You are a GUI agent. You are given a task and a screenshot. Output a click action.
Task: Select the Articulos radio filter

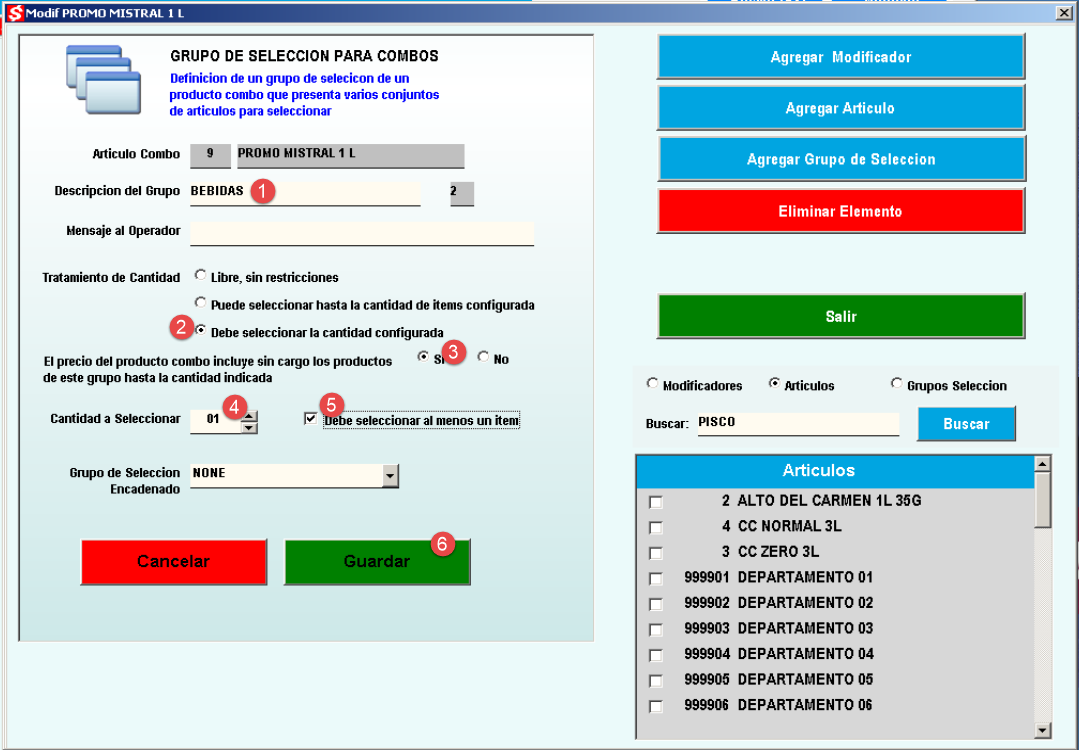pos(774,383)
